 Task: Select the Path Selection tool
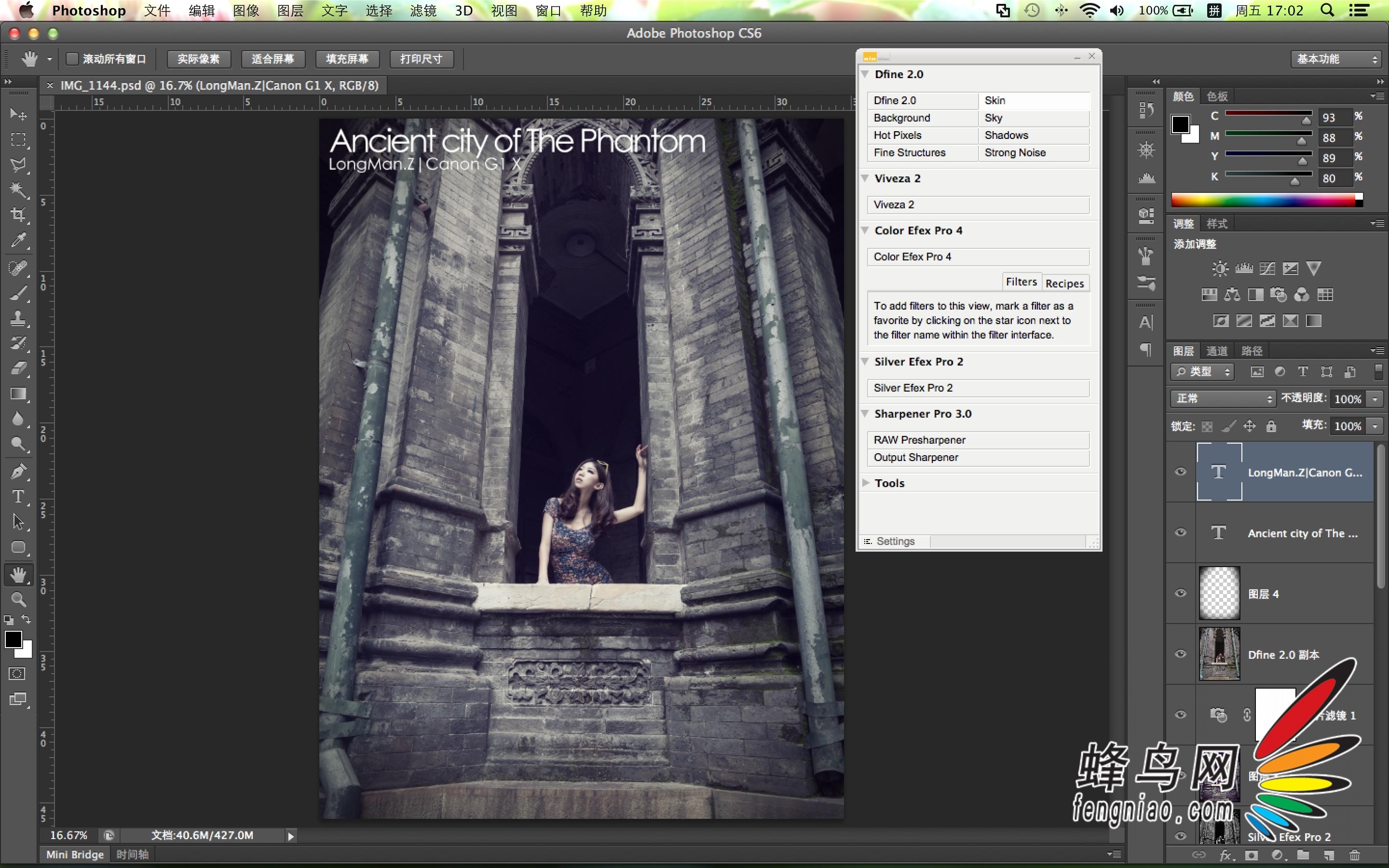[x=18, y=522]
